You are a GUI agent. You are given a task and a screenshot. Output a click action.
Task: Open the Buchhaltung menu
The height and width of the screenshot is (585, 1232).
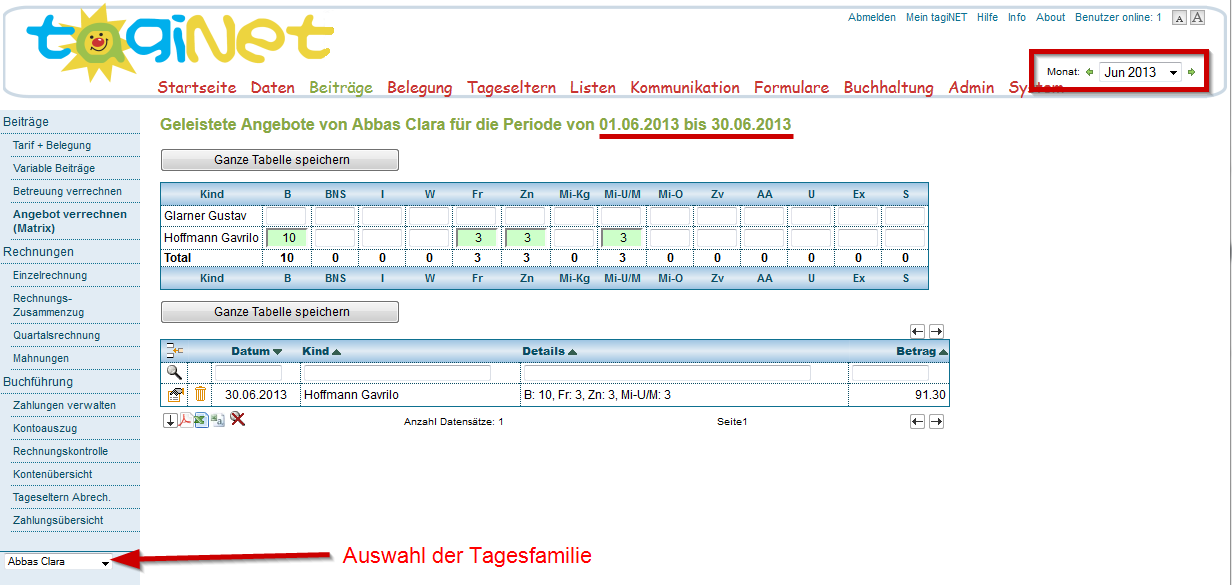pyautogui.click(x=888, y=88)
